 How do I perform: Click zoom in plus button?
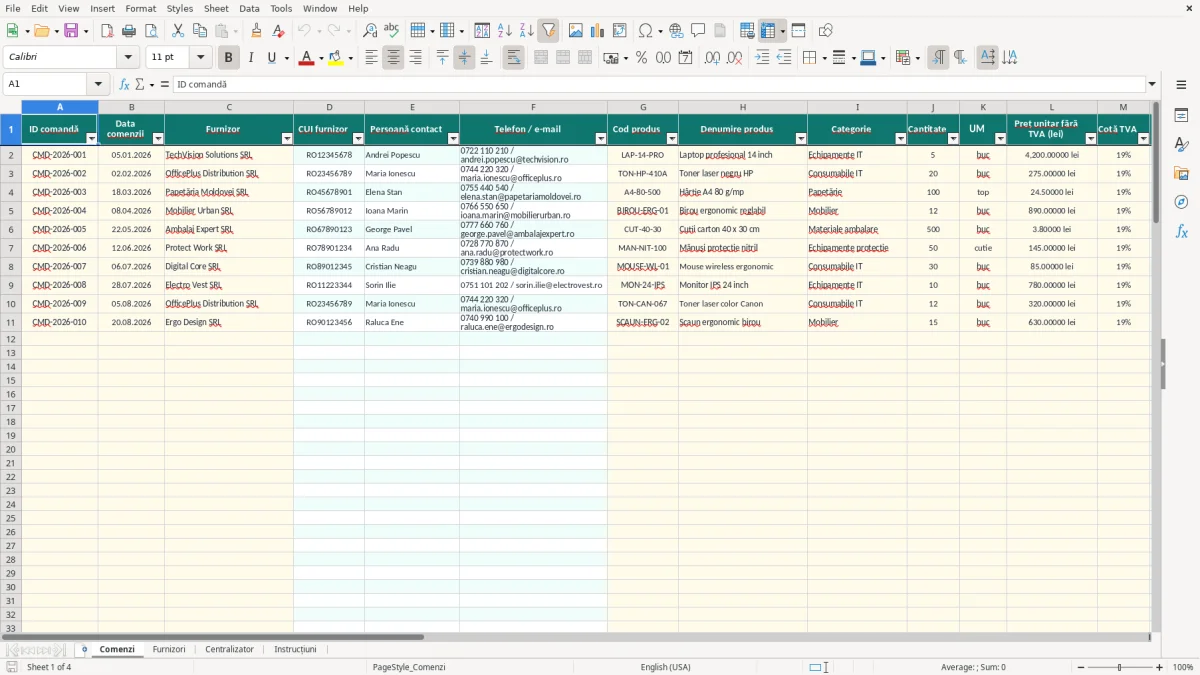pos(1160,667)
